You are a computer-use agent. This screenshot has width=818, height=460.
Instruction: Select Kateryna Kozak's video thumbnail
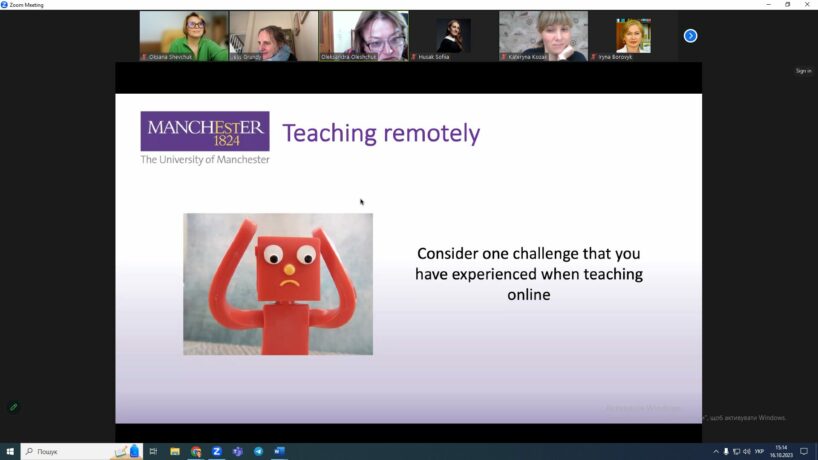(x=543, y=36)
